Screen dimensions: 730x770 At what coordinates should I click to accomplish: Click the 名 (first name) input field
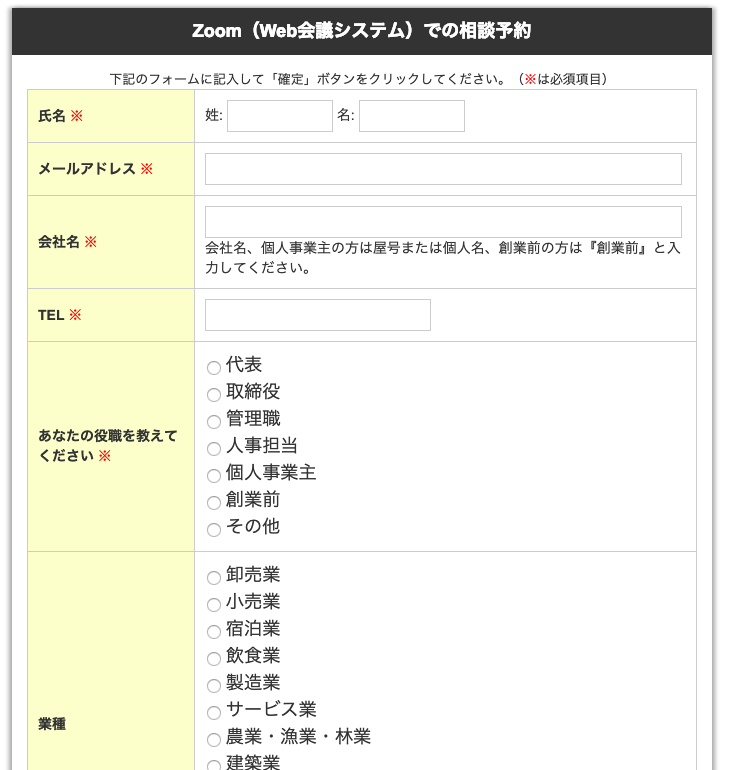tap(412, 116)
